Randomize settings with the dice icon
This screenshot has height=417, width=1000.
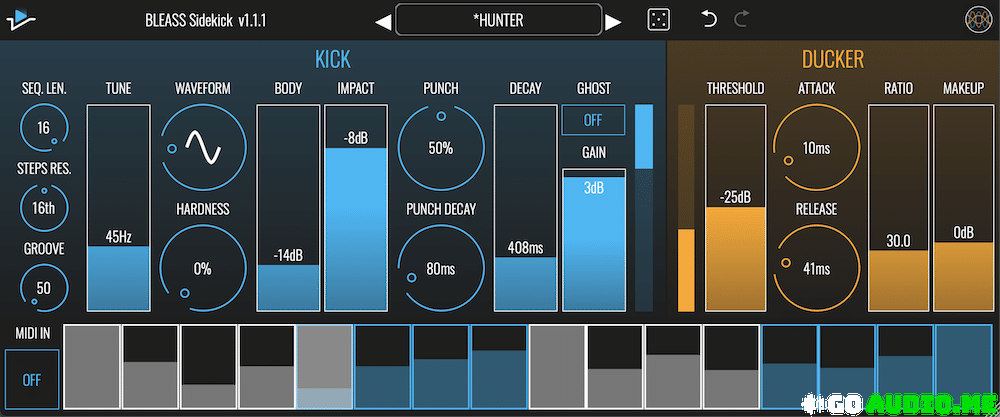658,20
